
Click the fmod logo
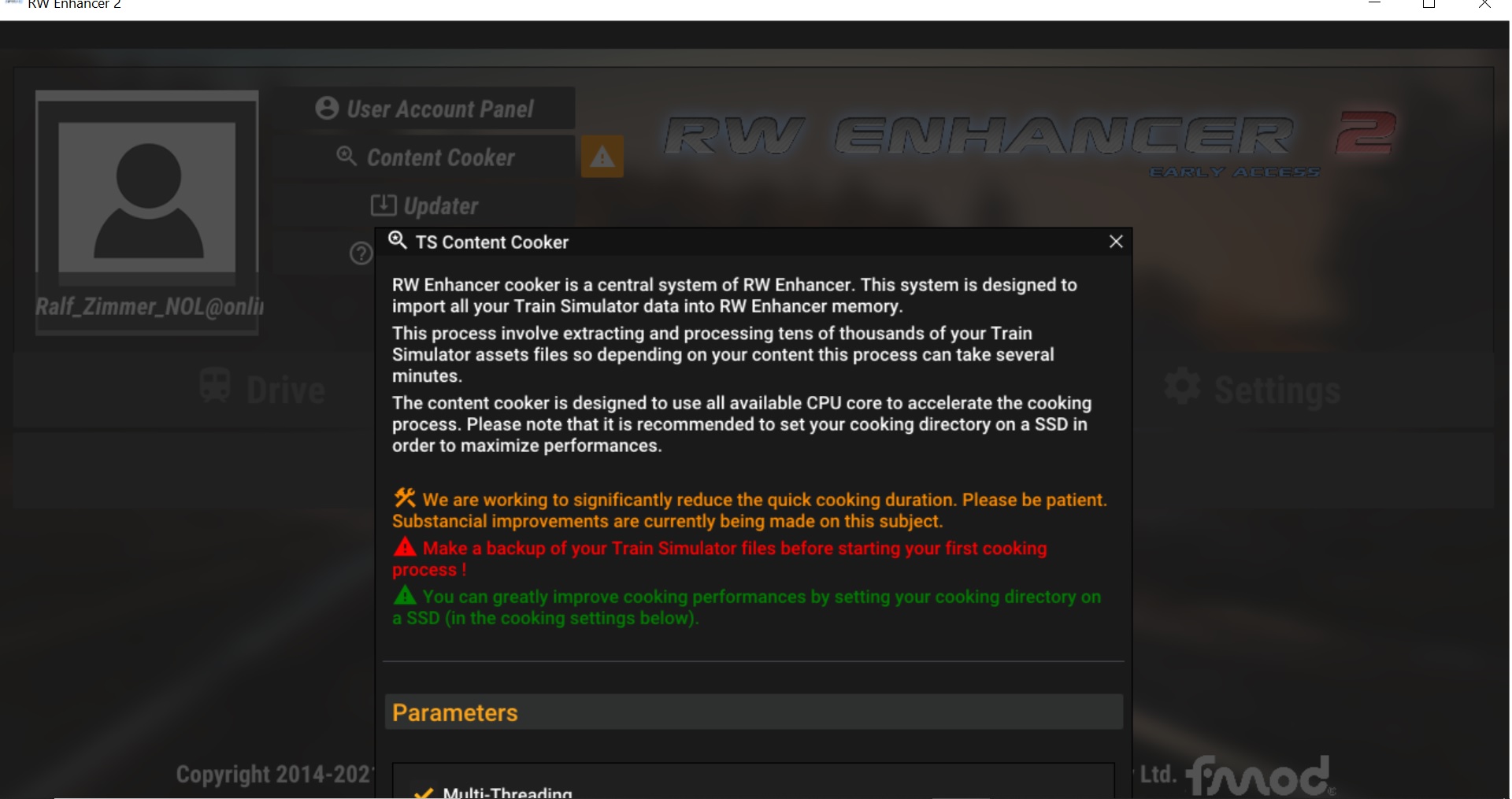point(1261,775)
